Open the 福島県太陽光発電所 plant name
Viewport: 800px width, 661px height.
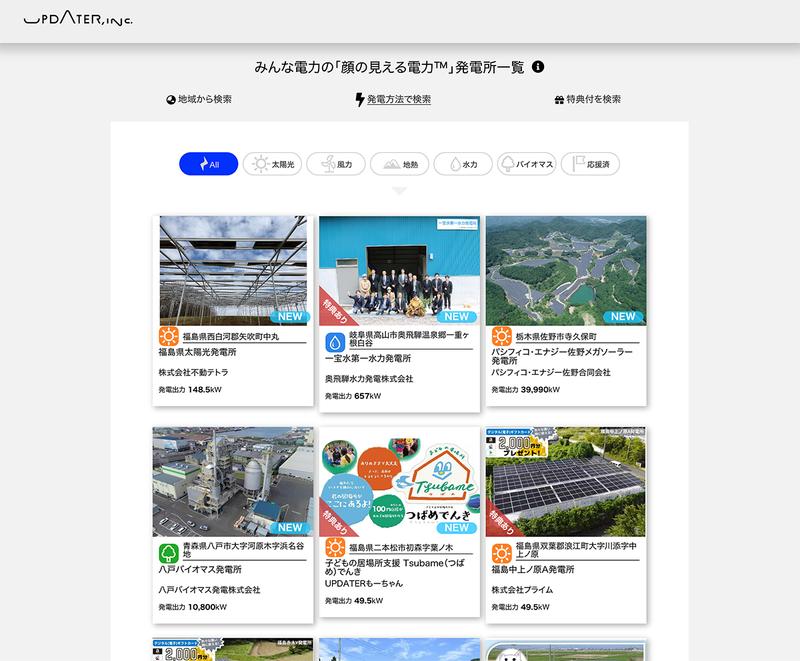(197, 352)
